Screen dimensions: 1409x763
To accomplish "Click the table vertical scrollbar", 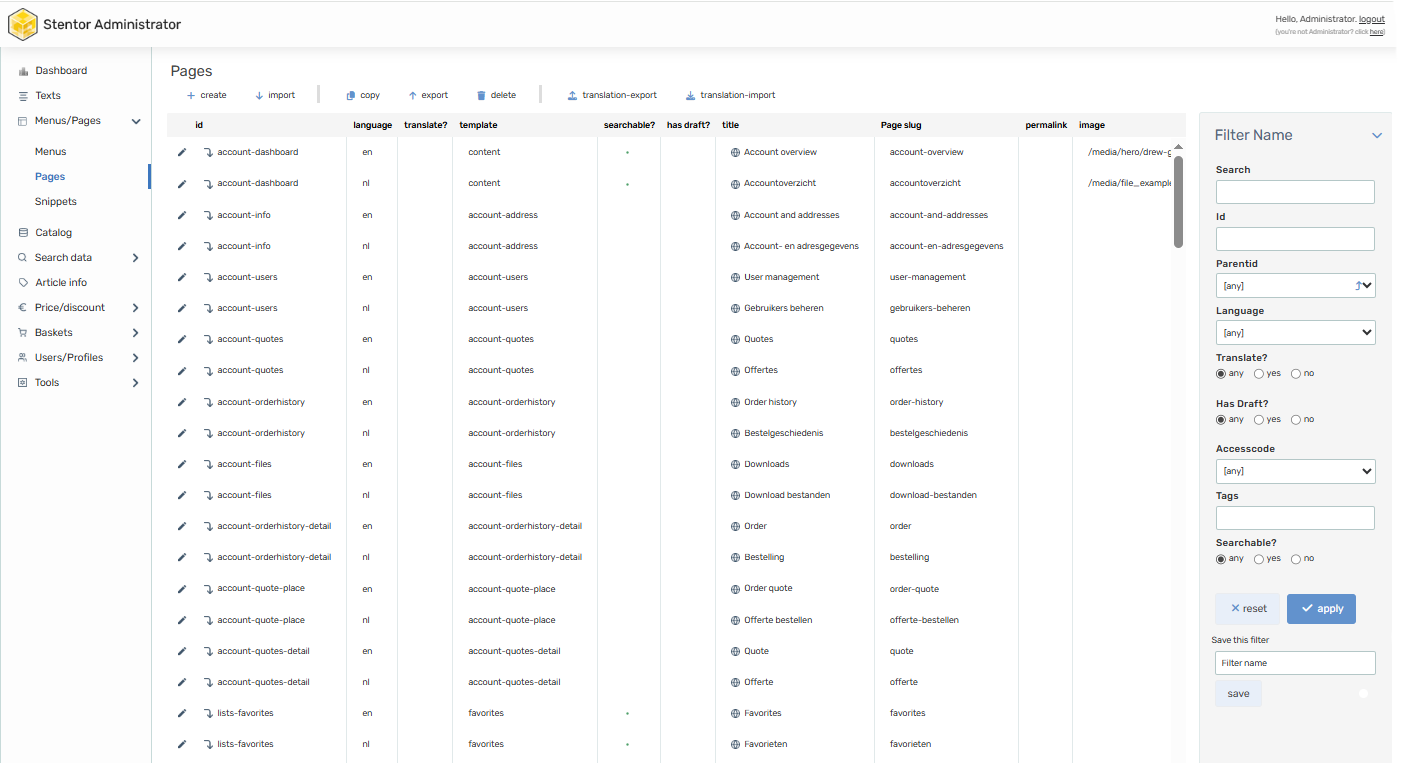I will point(1178,200).
